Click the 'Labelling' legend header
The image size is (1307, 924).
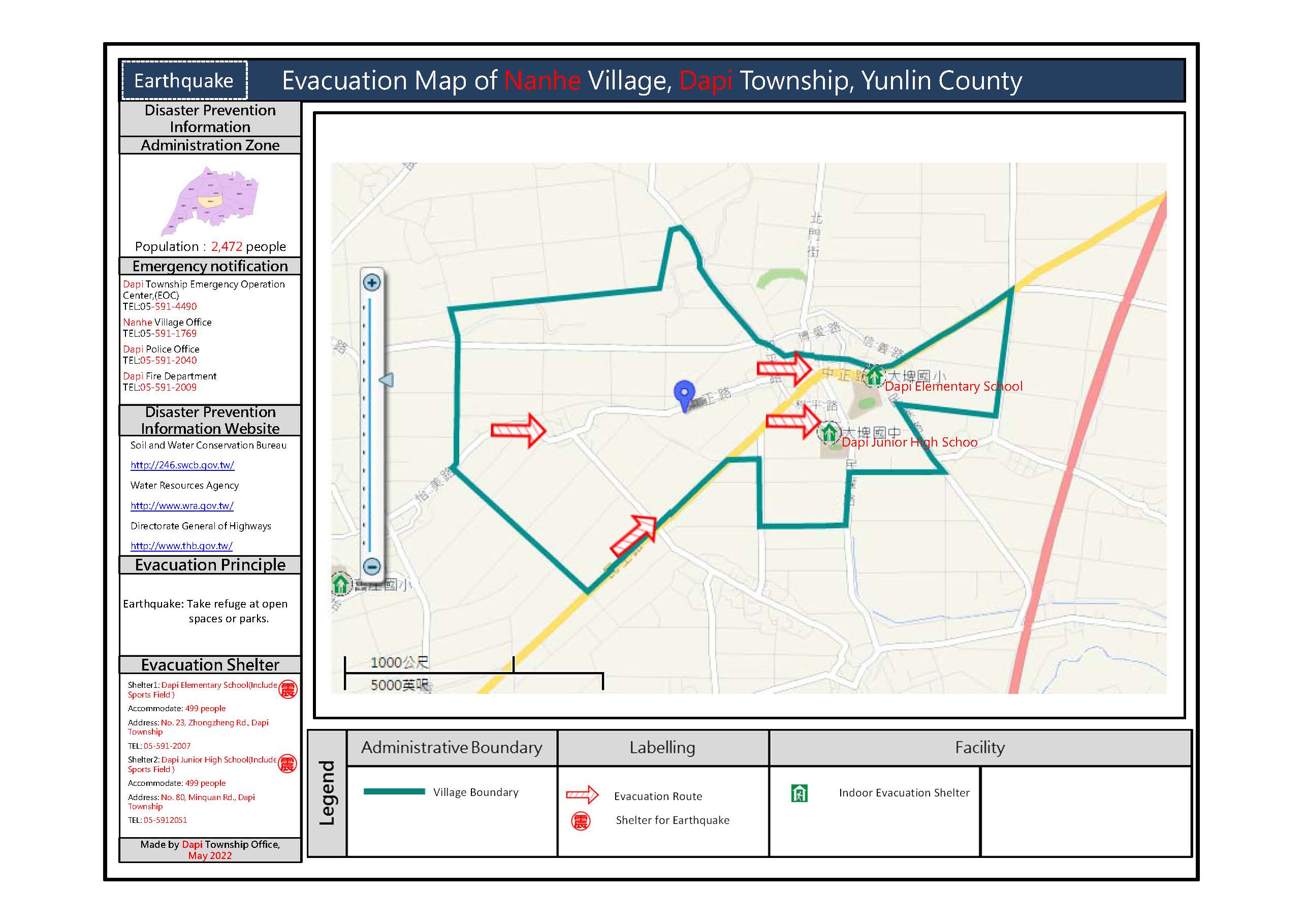[x=662, y=748]
